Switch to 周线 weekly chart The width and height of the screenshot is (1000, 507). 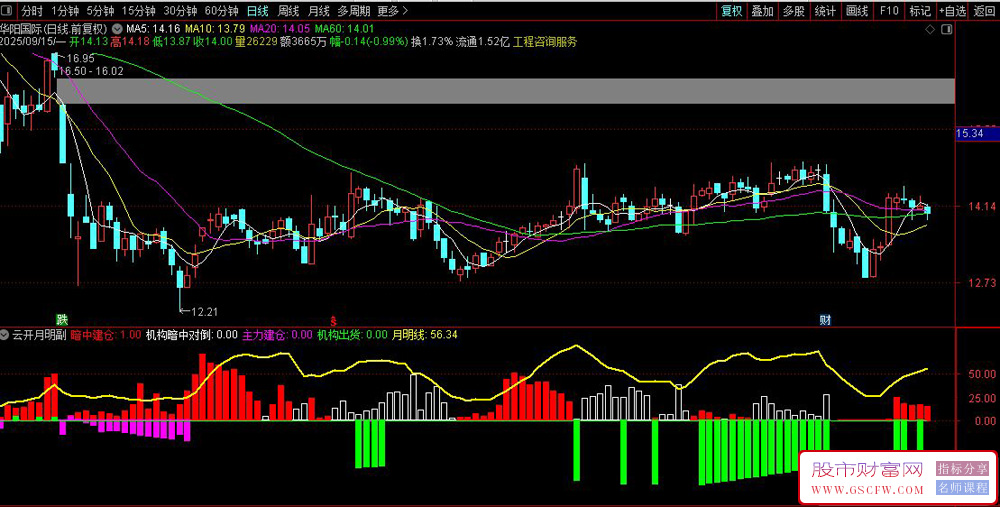point(288,11)
